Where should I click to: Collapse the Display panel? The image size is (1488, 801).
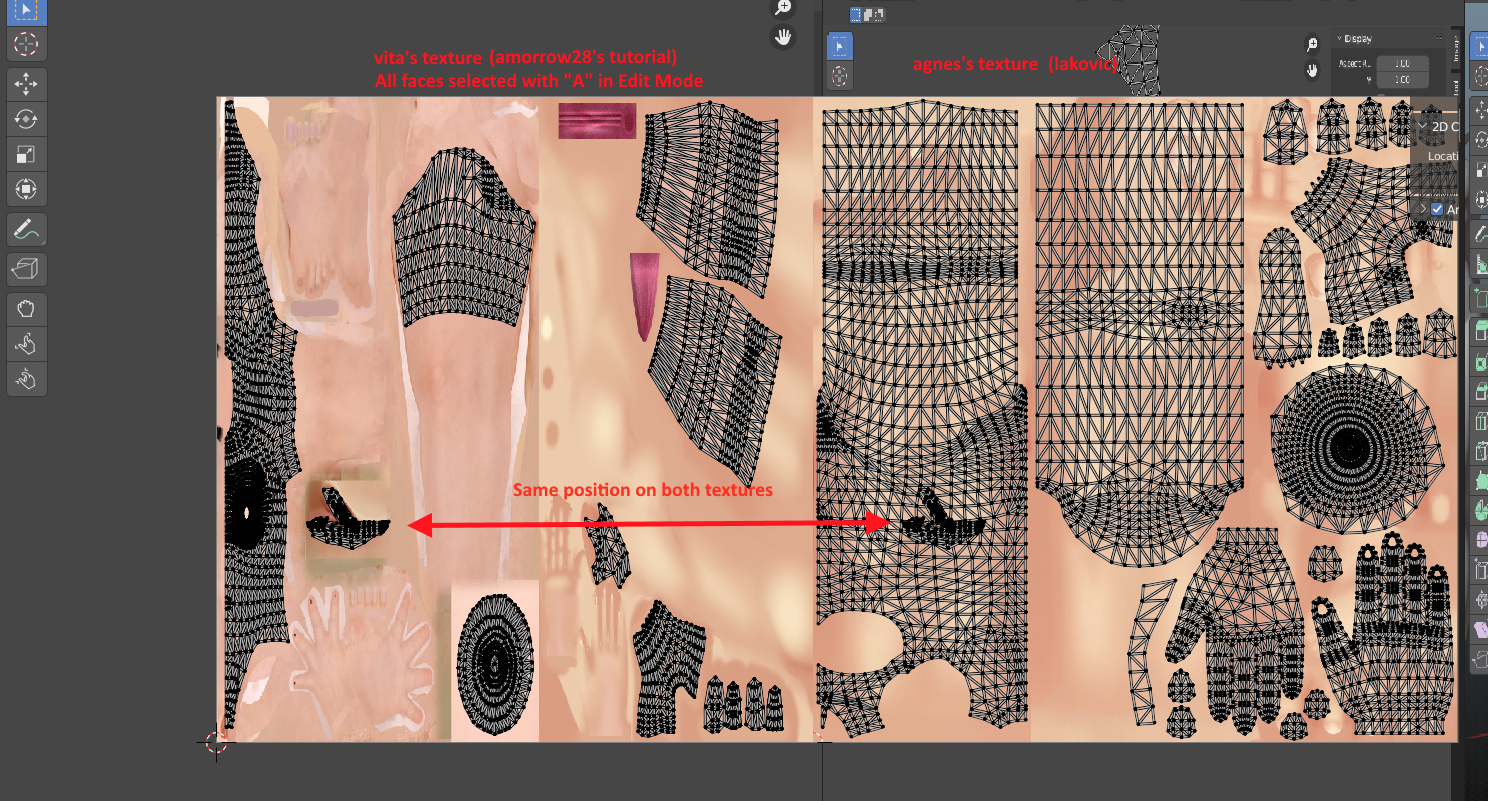1339,39
